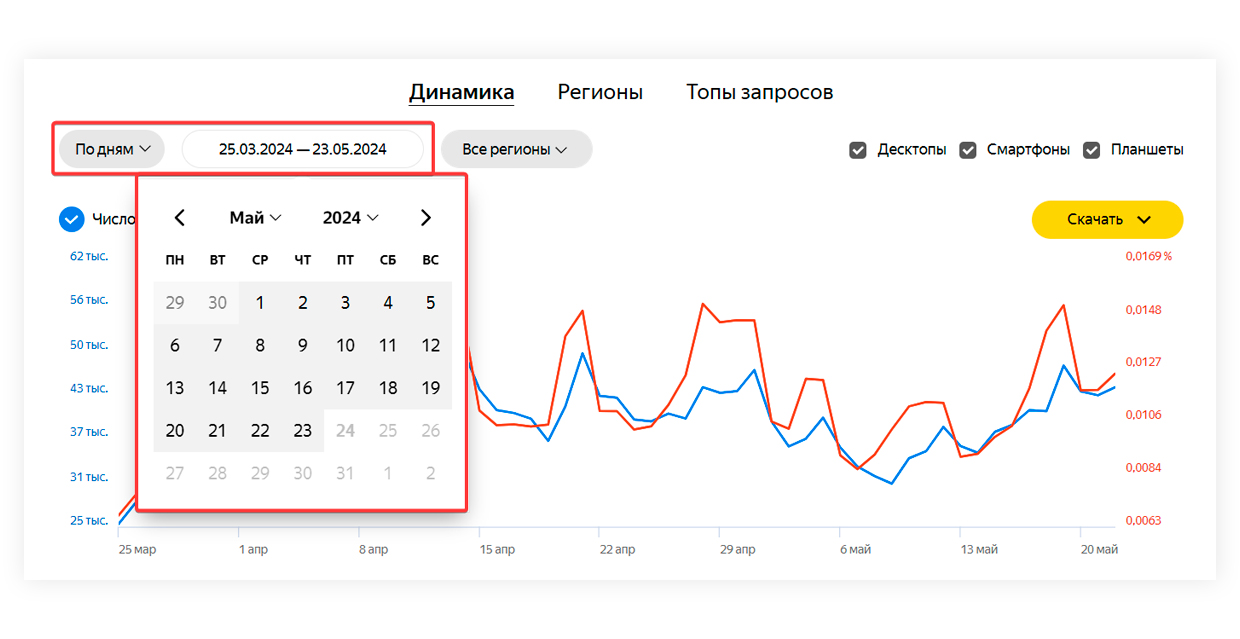The width and height of the screenshot is (1240, 639).
Task: Click the 6 май x-axis label
Action: tap(856, 550)
